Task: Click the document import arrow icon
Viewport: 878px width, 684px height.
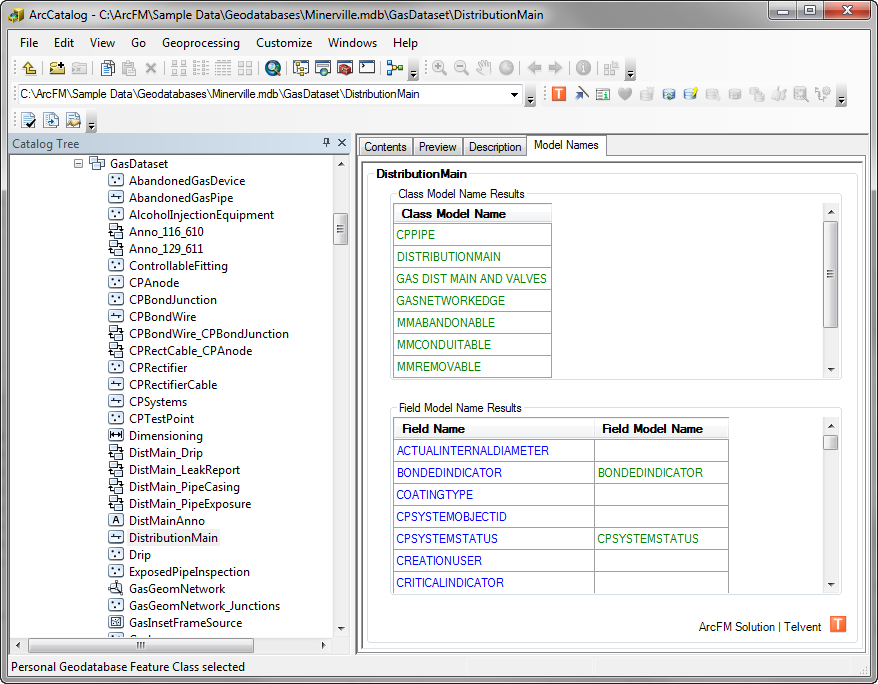Action: coord(51,120)
